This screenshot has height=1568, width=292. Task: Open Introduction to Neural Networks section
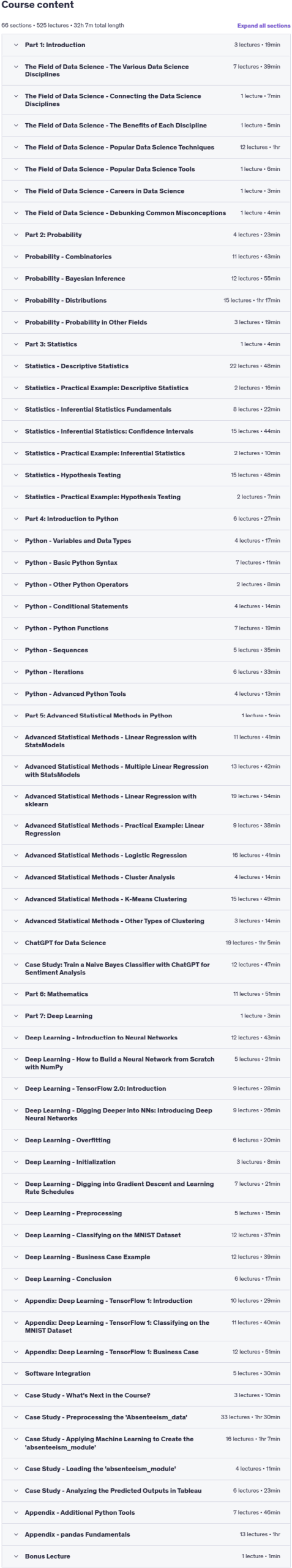(146, 1038)
